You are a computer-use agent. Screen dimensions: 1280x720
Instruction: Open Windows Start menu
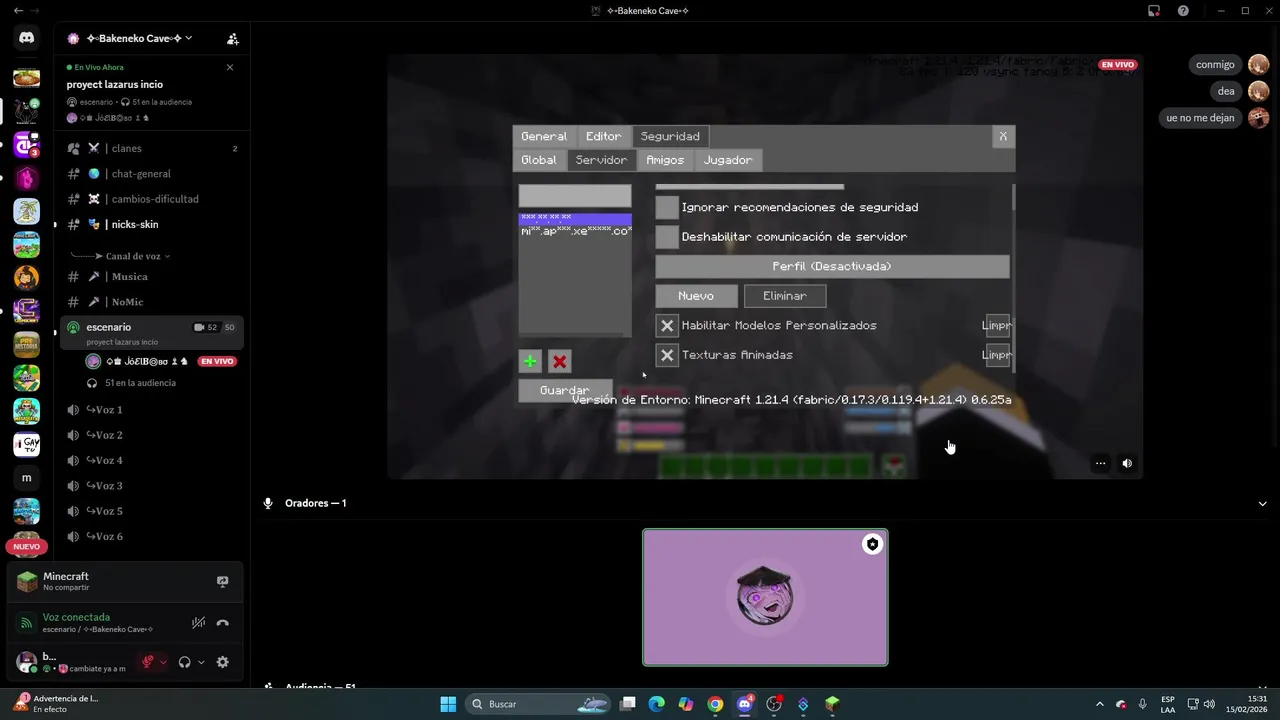(x=448, y=704)
